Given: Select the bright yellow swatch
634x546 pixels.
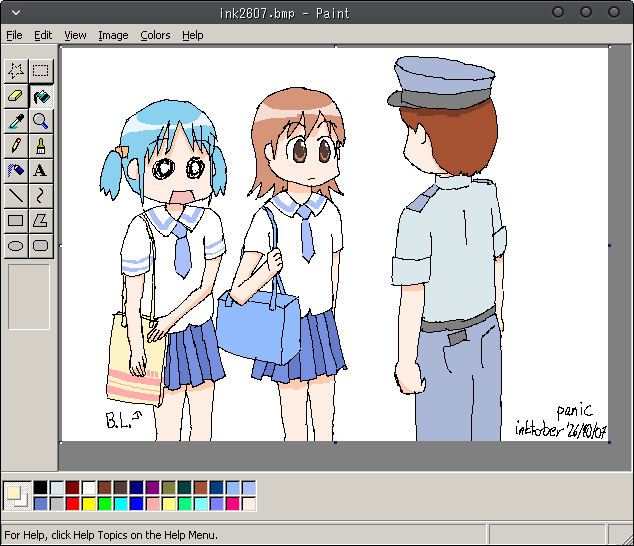Looking at the screenshot, I should click(89, 504).
